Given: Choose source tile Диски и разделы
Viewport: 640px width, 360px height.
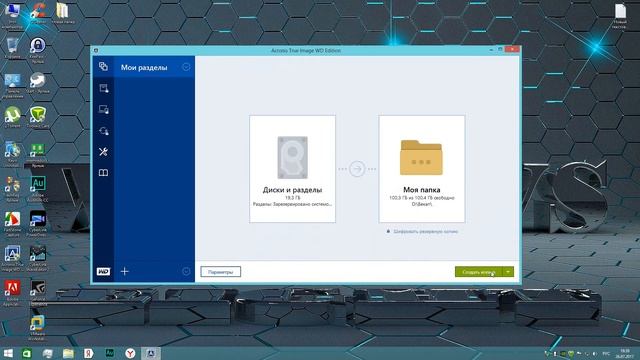Looking at the screenshot, I should (x=292, y=169).
